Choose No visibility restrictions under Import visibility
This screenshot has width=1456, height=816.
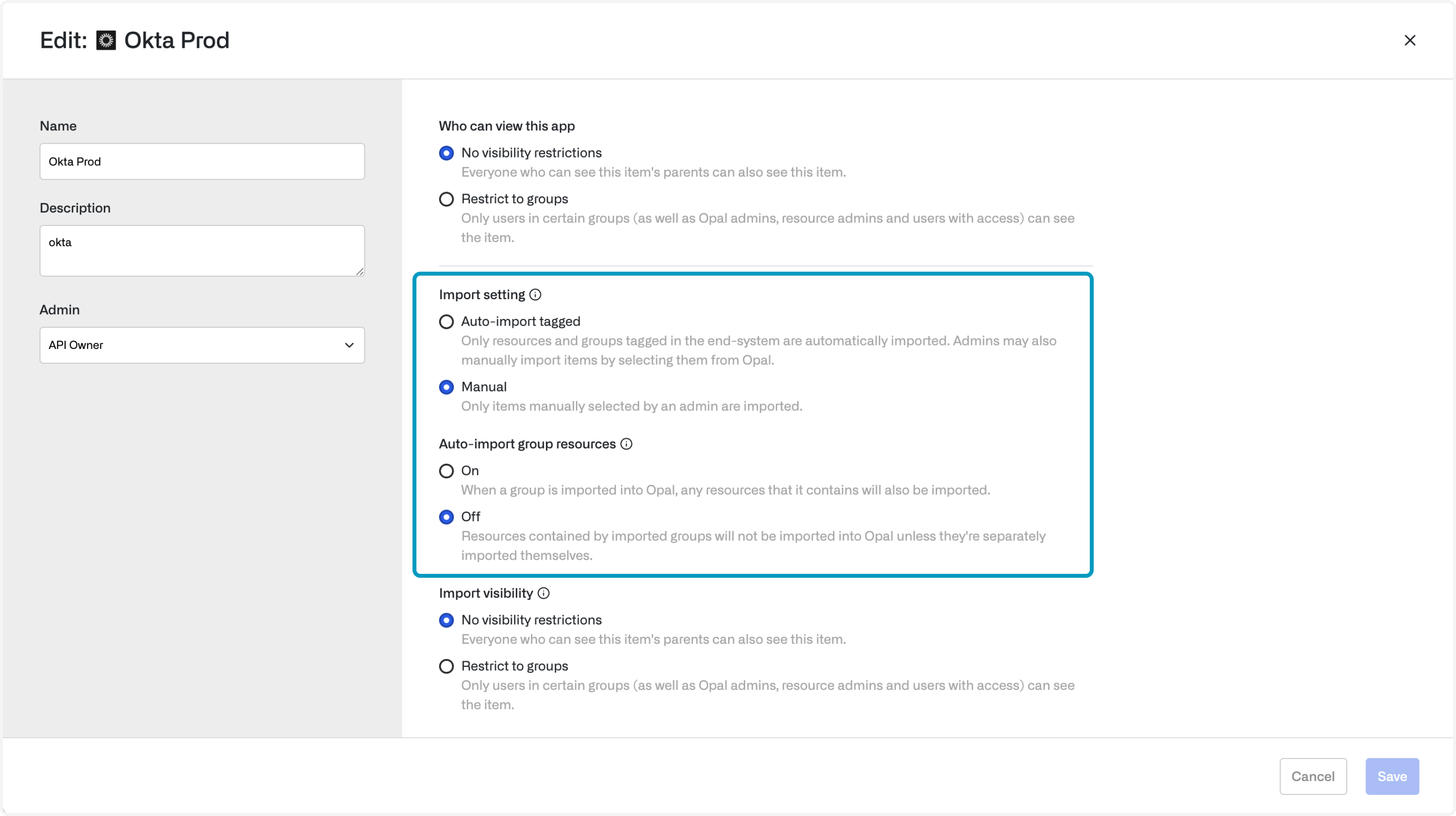point(446,620)
